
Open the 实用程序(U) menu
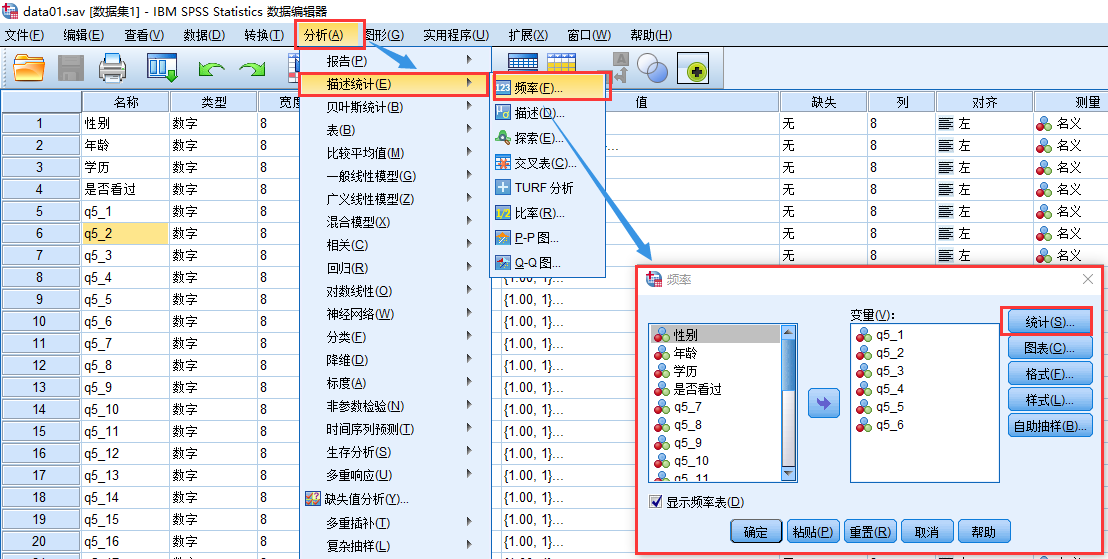coord(456,35)
